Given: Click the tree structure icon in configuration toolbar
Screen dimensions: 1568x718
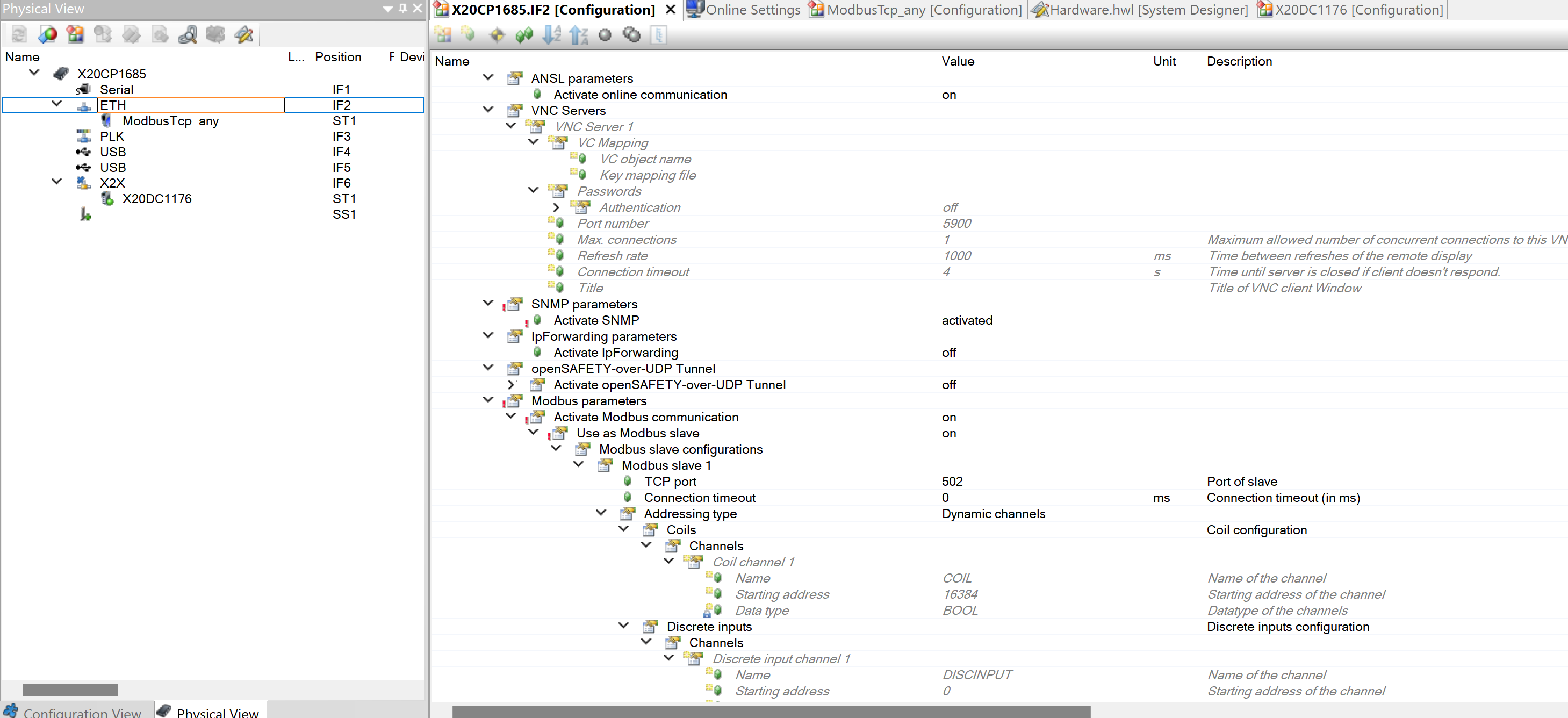Looking at the screenshot, I should point(659,35).
